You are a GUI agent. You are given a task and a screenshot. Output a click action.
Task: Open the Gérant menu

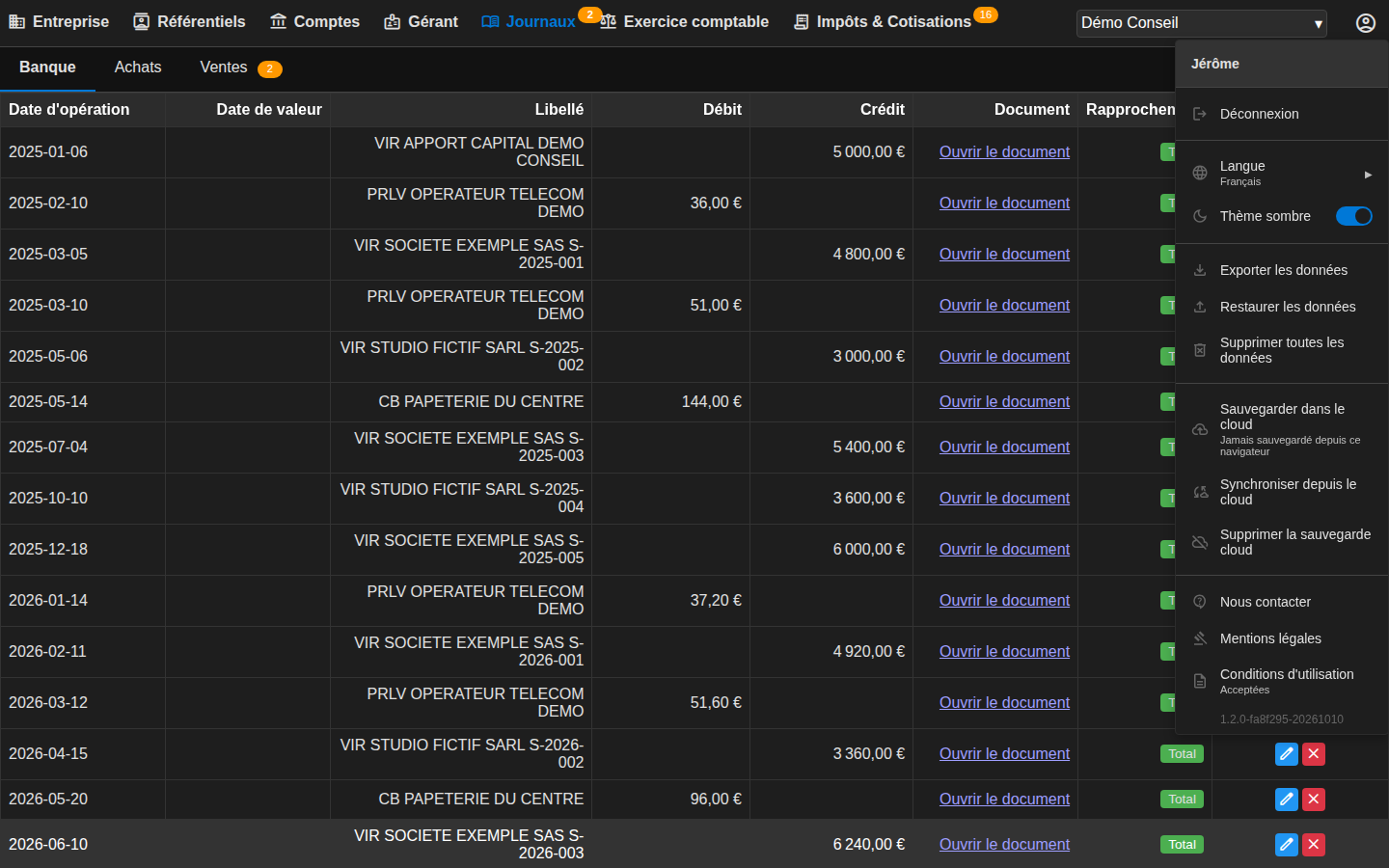[x=421, y=21]
